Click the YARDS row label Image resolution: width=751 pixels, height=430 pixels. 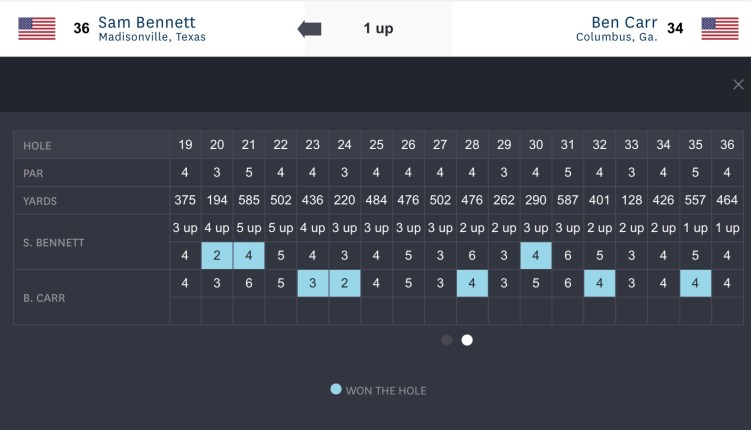[41, 201]
